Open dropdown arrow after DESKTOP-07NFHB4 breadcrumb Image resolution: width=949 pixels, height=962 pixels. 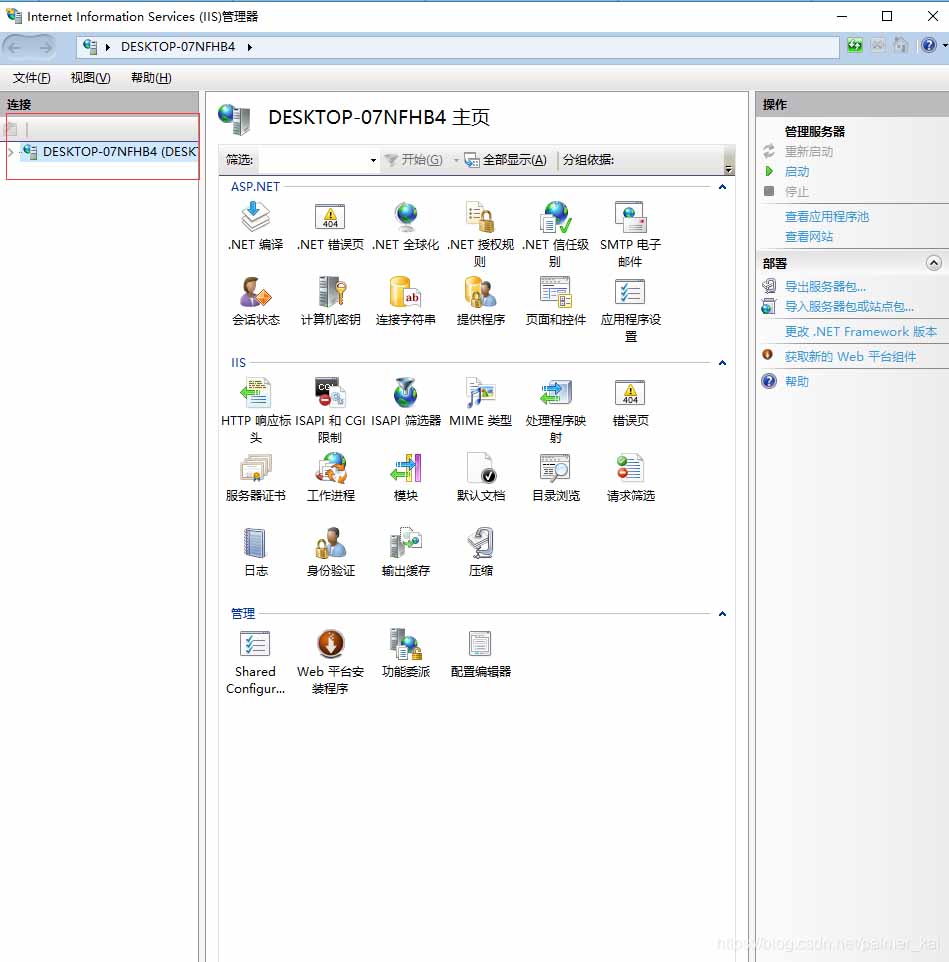[249, 47]
